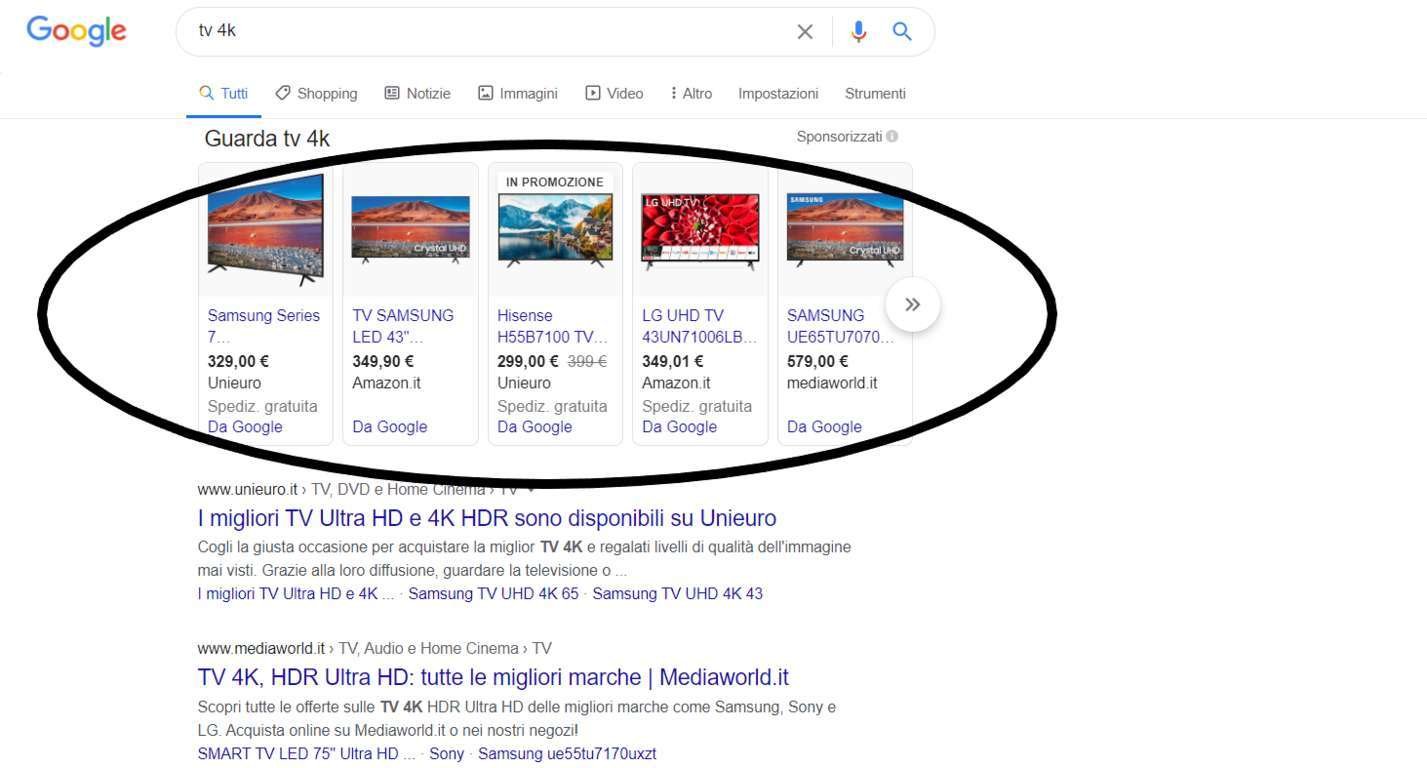Click 'Da Google' under mediaworld.it card

pos(824,427)
